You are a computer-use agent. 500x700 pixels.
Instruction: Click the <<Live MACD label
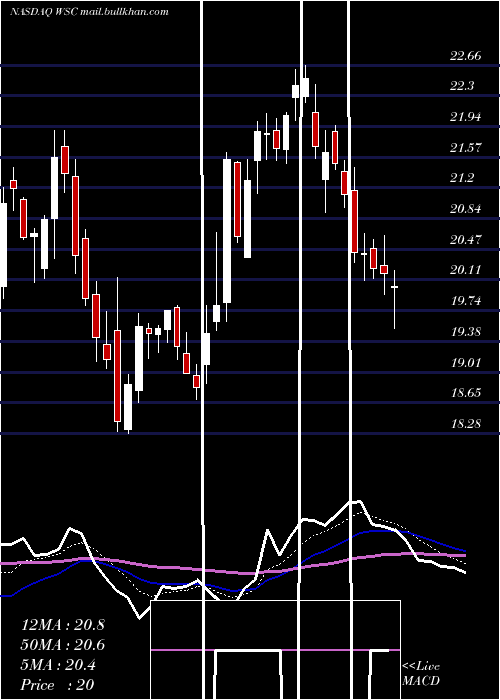[421, 674]
